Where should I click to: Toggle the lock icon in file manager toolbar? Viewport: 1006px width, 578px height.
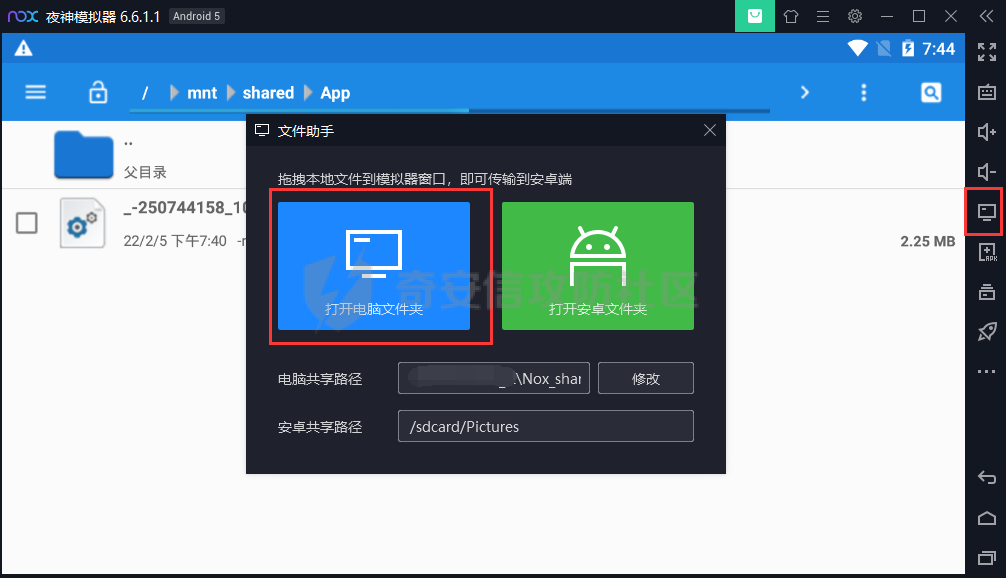coord(98,91)
